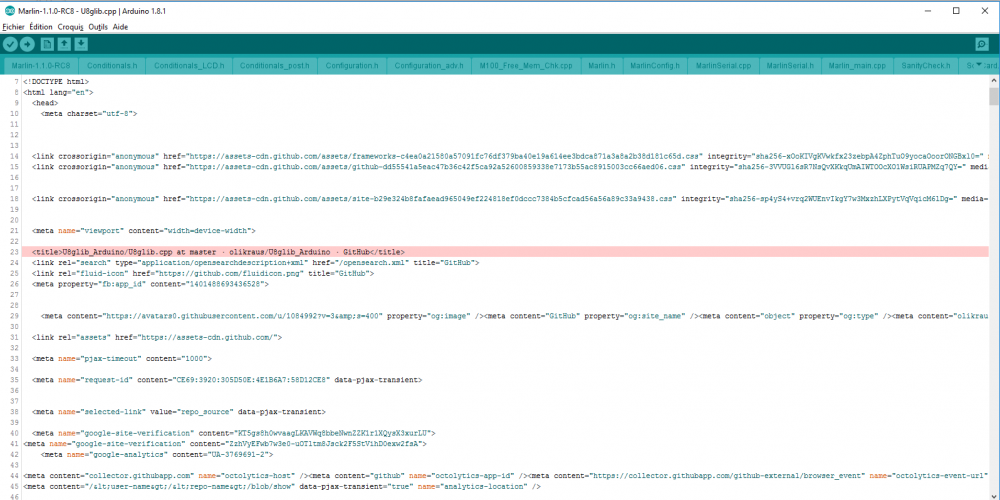Open the Serial Monitor magnifier icon
The width and height of the screenshot is (1000, 500).
(982, 44)
